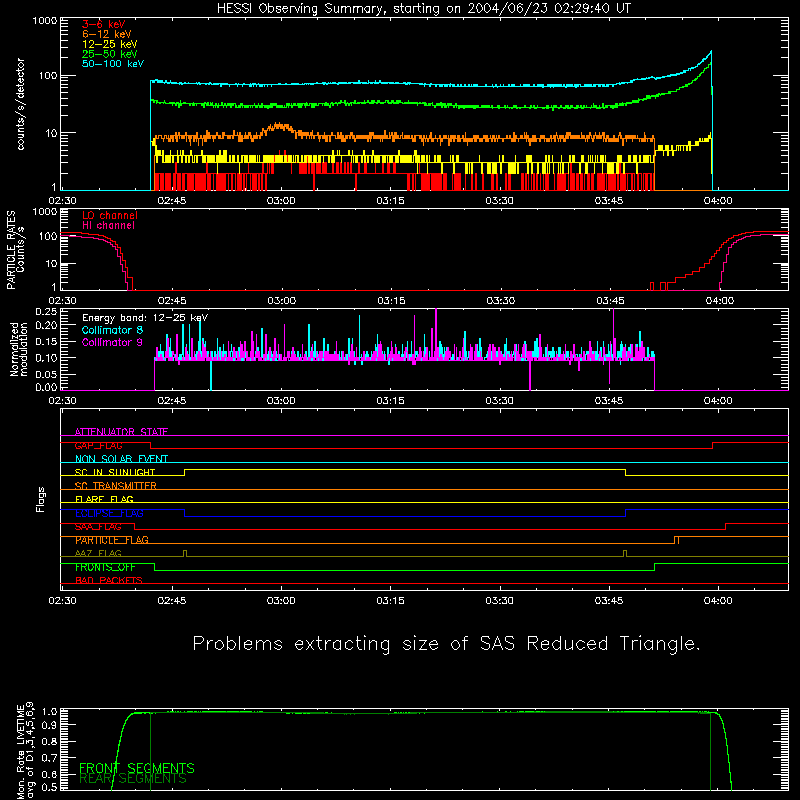Click the SAA_FLAG label
The image size is (800, 800).
pyautogui.click(x=98, y=527)
